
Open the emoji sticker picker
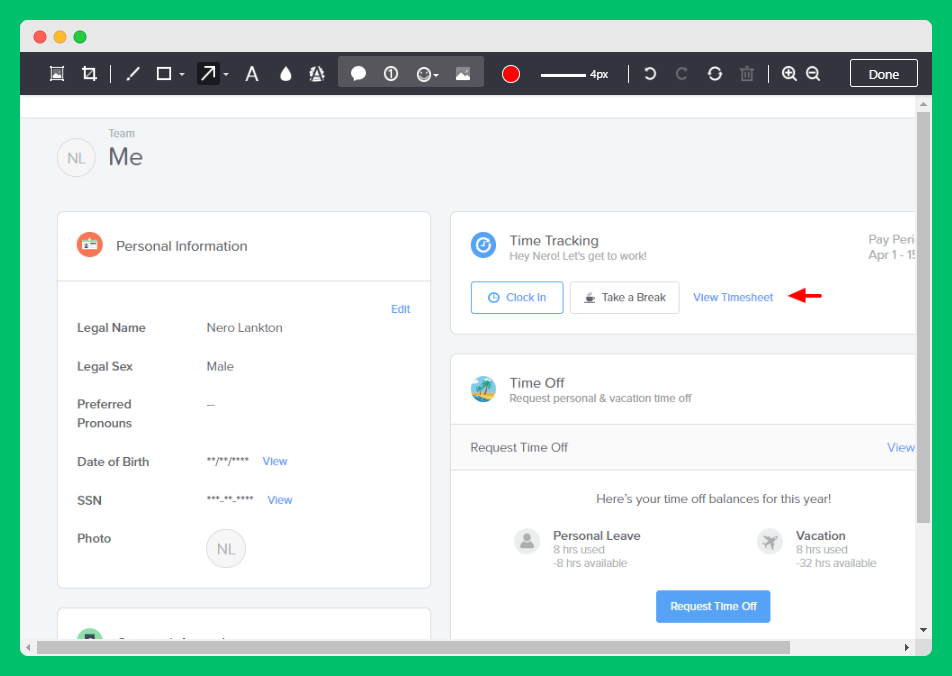pos(427,74)
